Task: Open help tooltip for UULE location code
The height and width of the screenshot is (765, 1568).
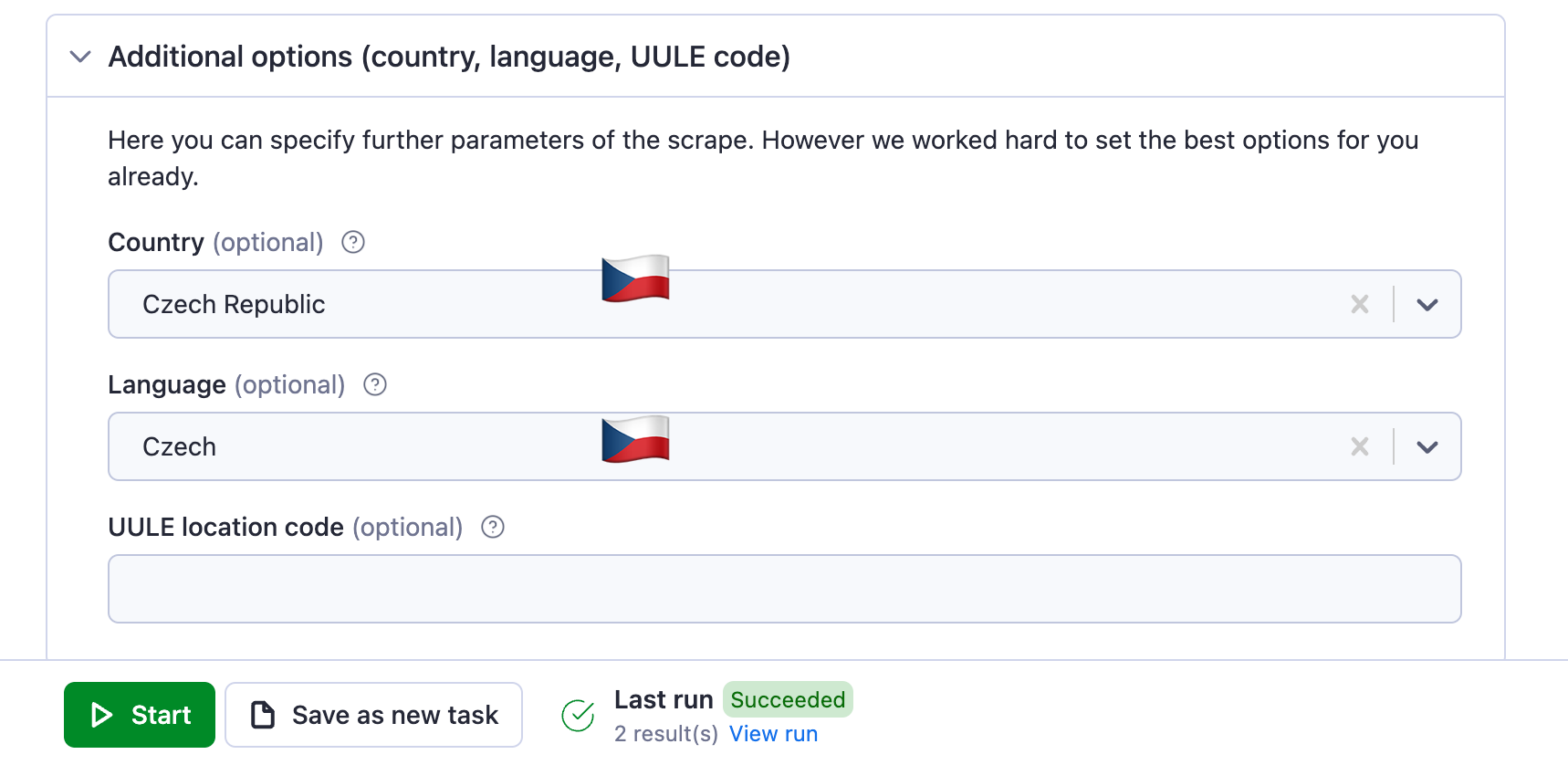Action: 493,527
